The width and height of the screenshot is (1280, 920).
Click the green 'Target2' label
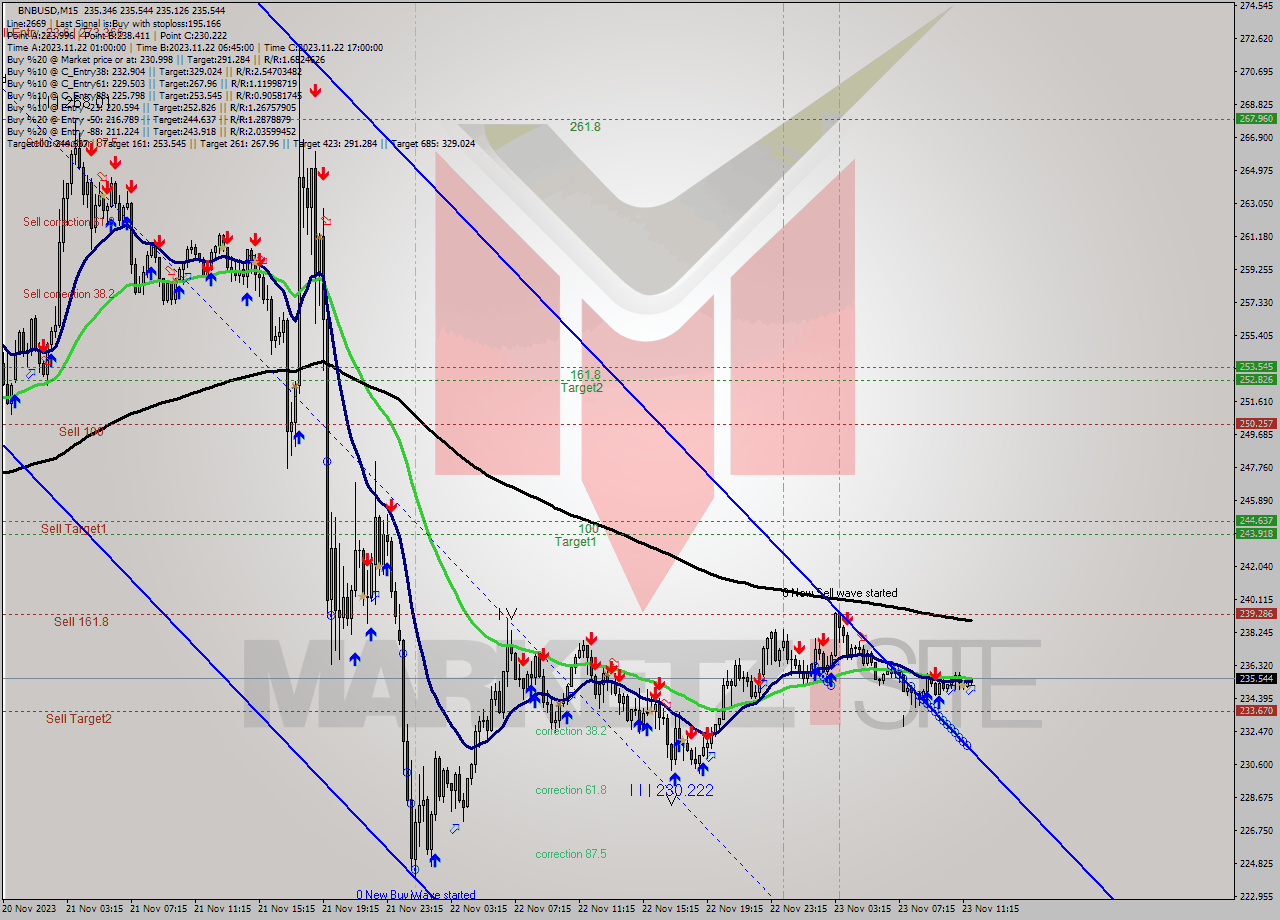pos(581,388)
